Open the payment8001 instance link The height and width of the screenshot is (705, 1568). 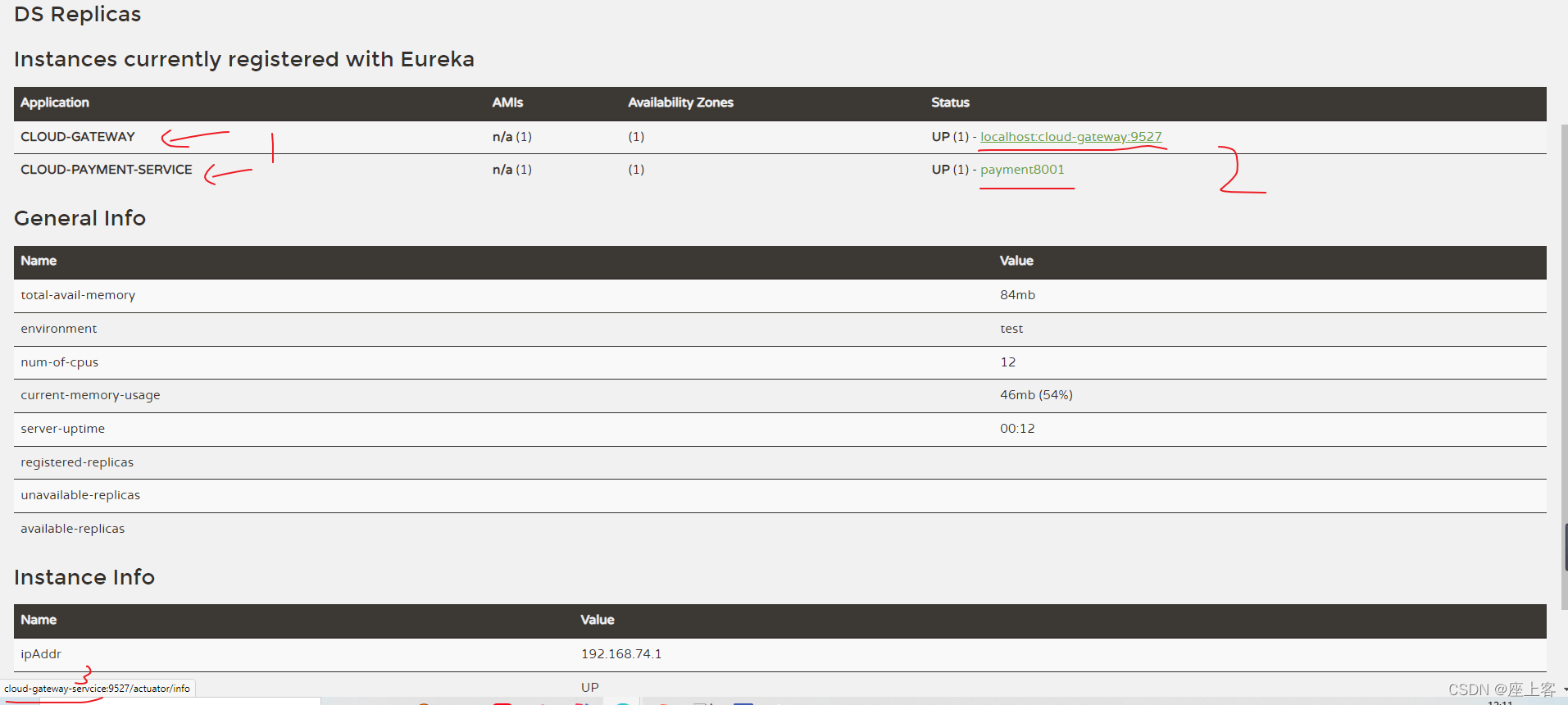[1022, 170]
